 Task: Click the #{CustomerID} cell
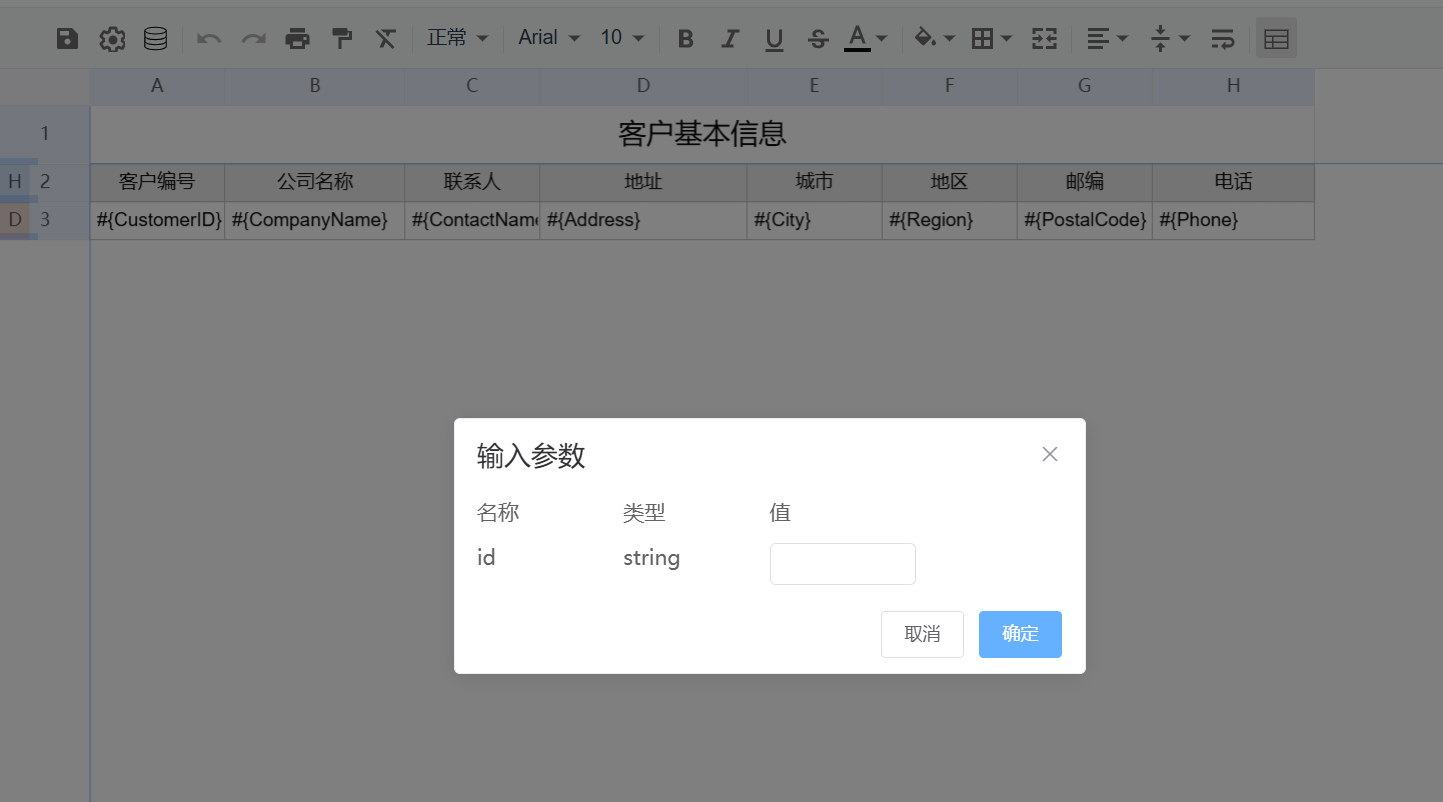pyautogui.click(x=157, y=220)
